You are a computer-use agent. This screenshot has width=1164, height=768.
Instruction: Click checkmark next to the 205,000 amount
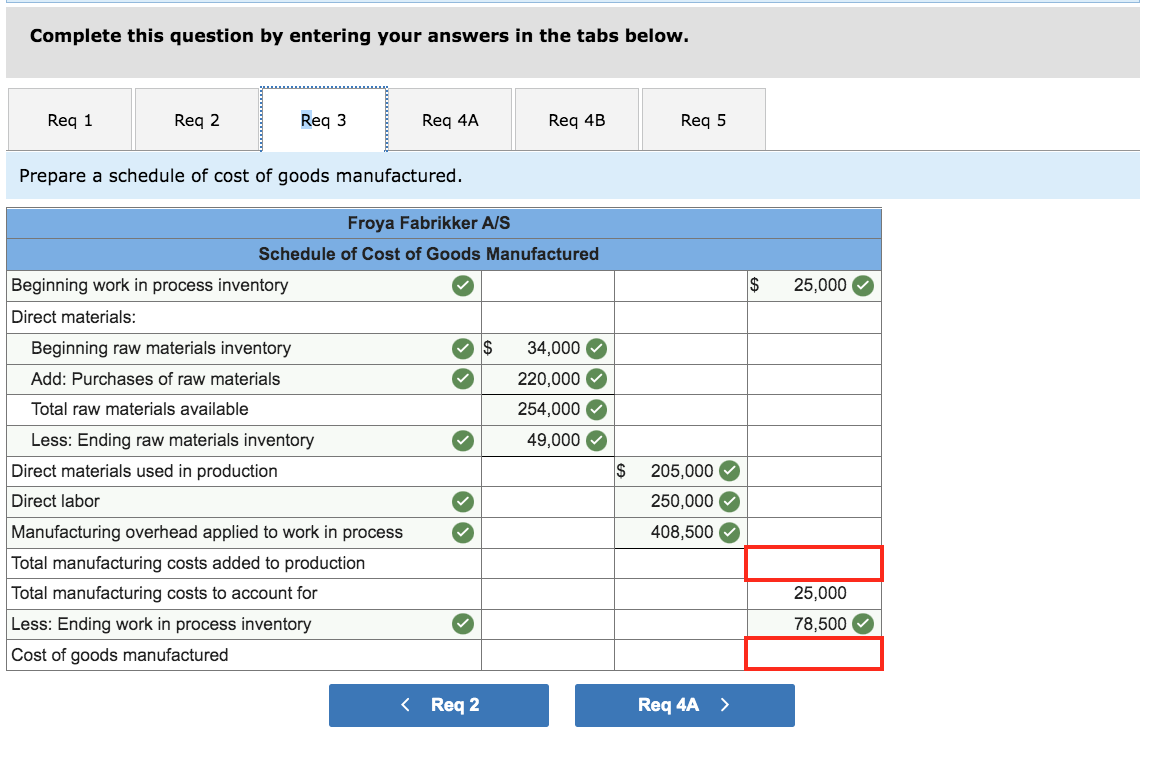coord(730,470)
